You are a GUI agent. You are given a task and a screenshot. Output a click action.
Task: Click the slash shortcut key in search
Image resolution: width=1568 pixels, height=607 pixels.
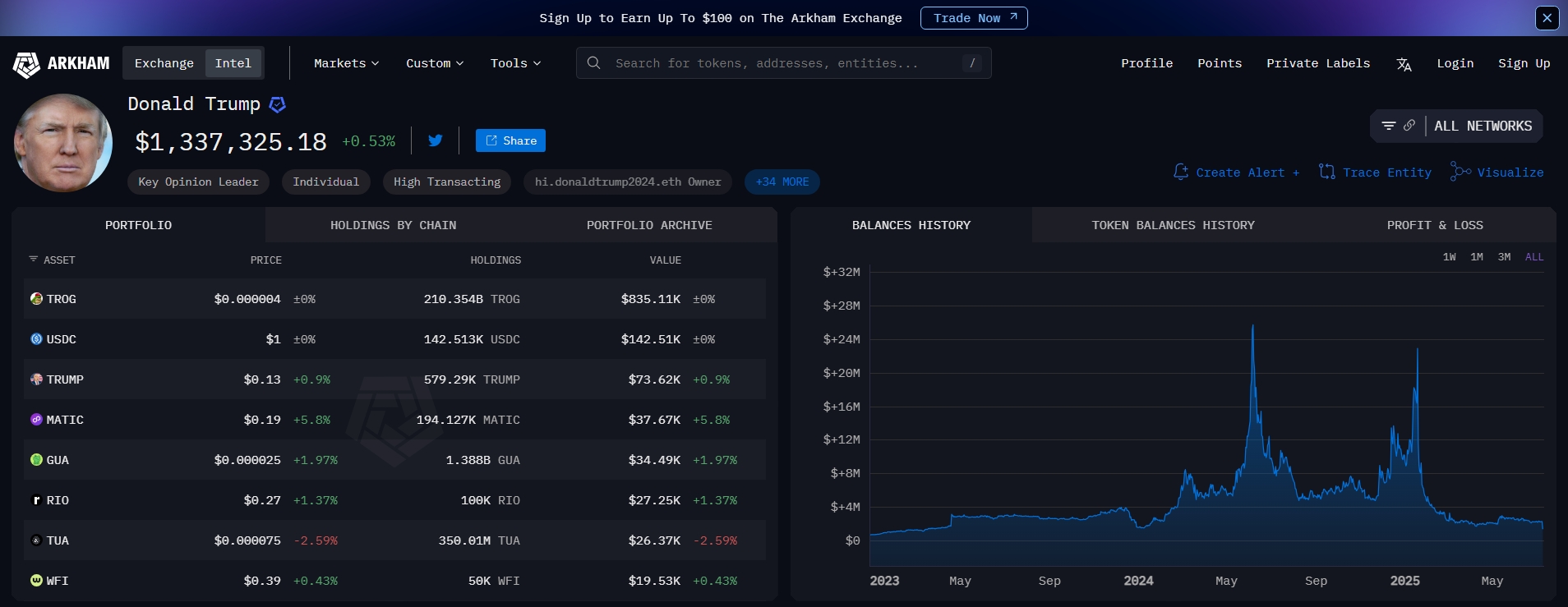coord(972,63)
